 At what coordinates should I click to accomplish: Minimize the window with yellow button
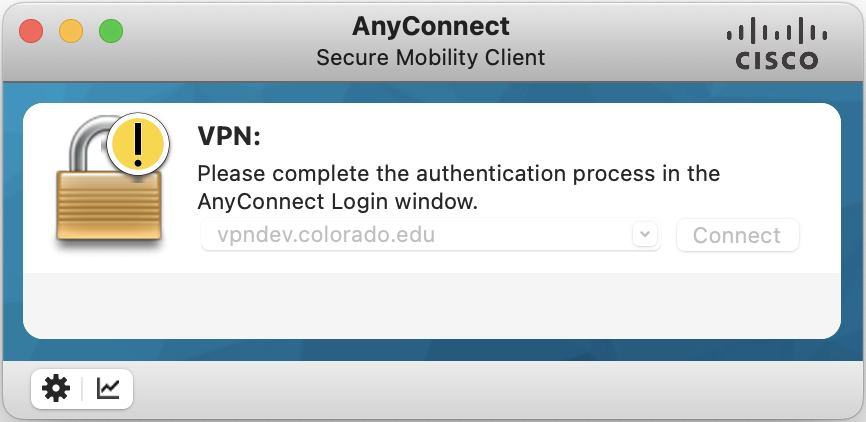[71, 31]
